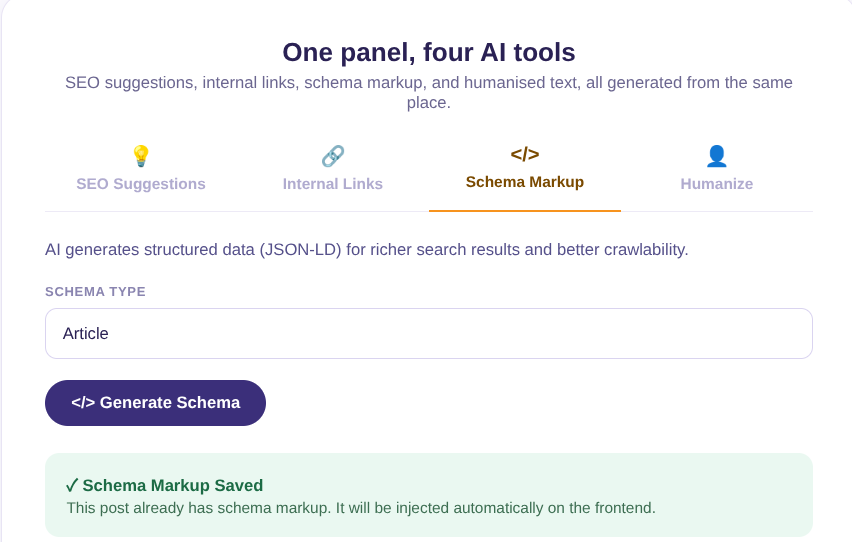Open the Schema Type dropdown showing Article

pyautogui.click(x=429, y=333)
